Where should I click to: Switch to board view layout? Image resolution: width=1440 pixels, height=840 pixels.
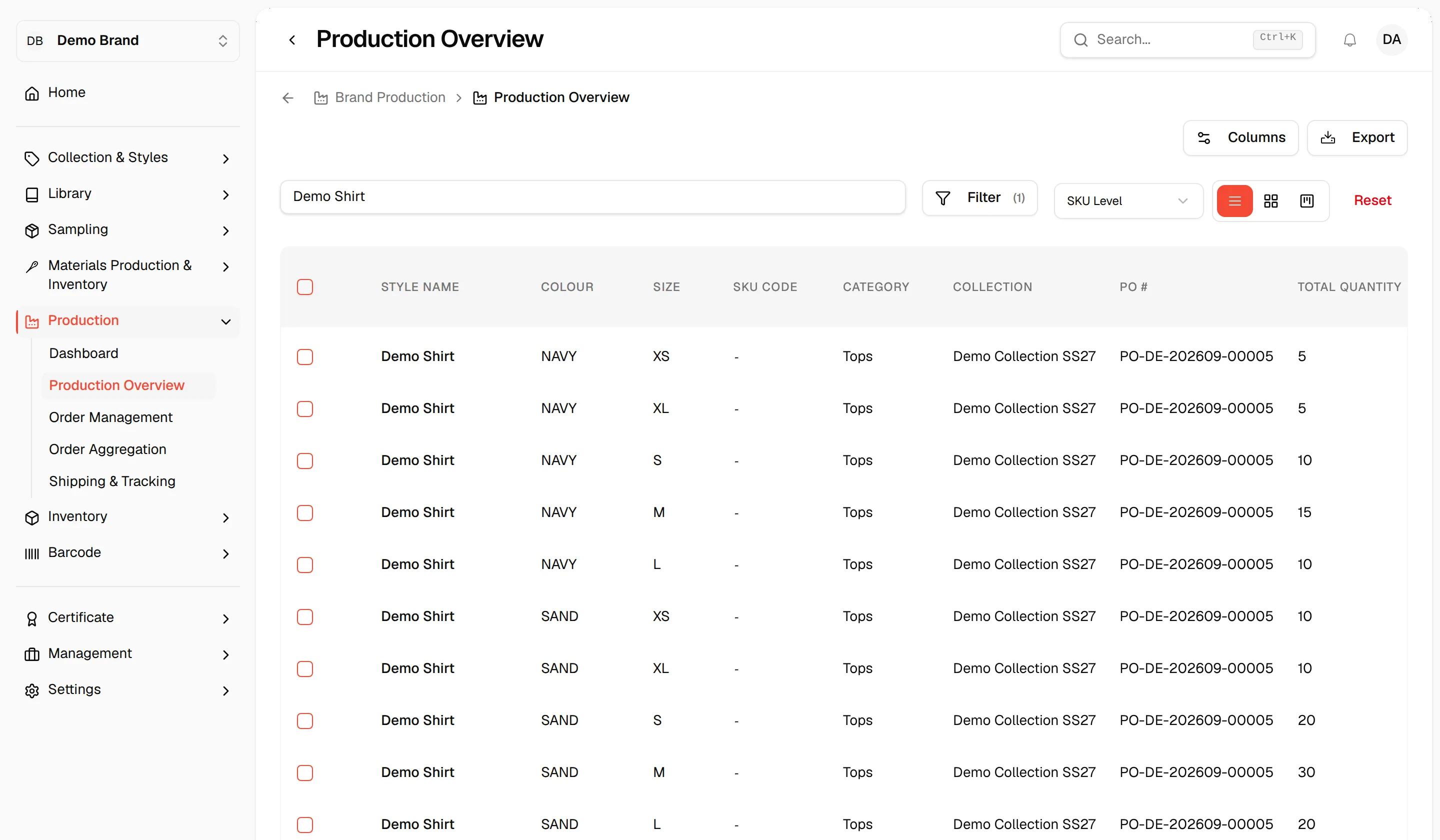point(1306,201)
